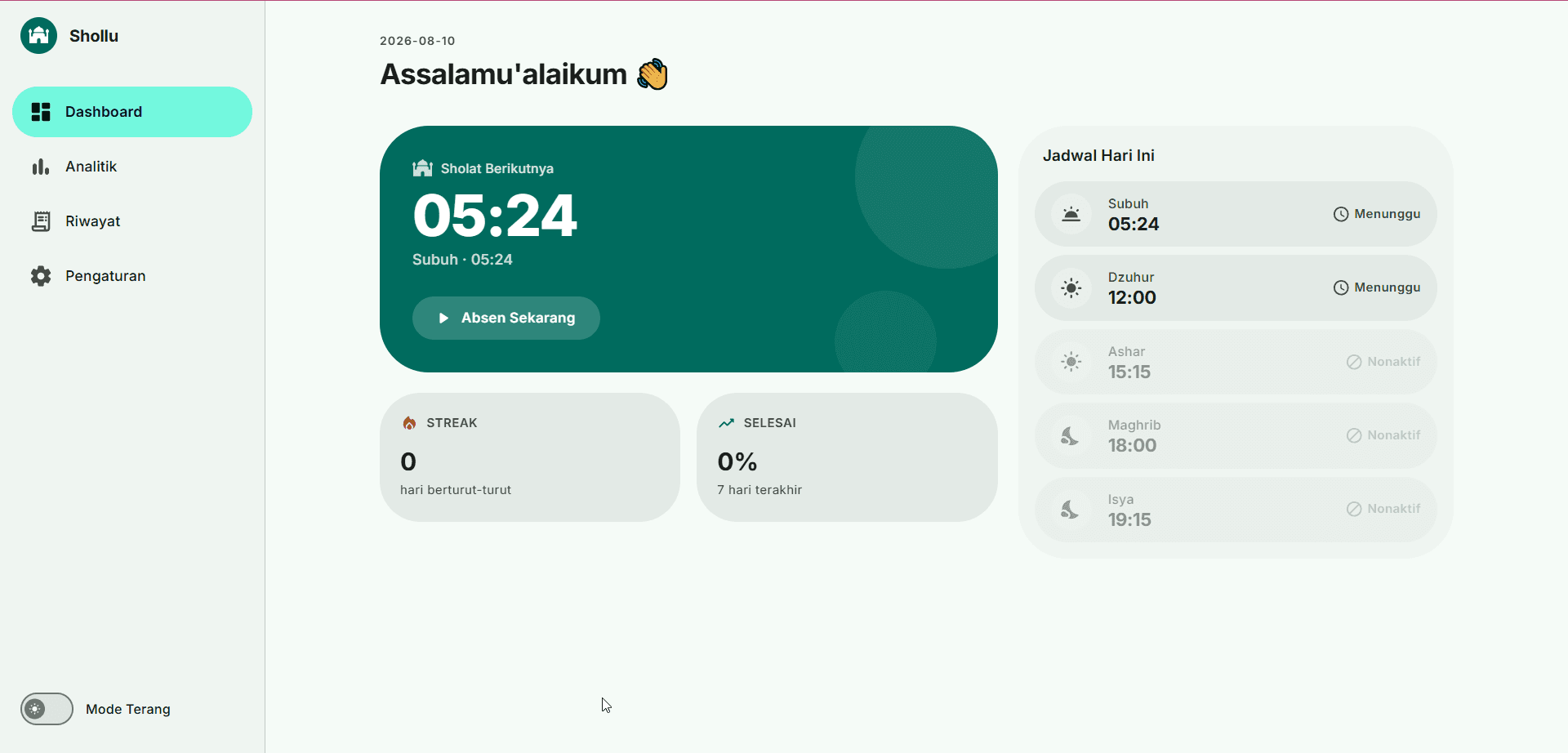Click Ashar's Nonaktif status
This screenshot has height=753, width=1568.
tap(1383, 362)
